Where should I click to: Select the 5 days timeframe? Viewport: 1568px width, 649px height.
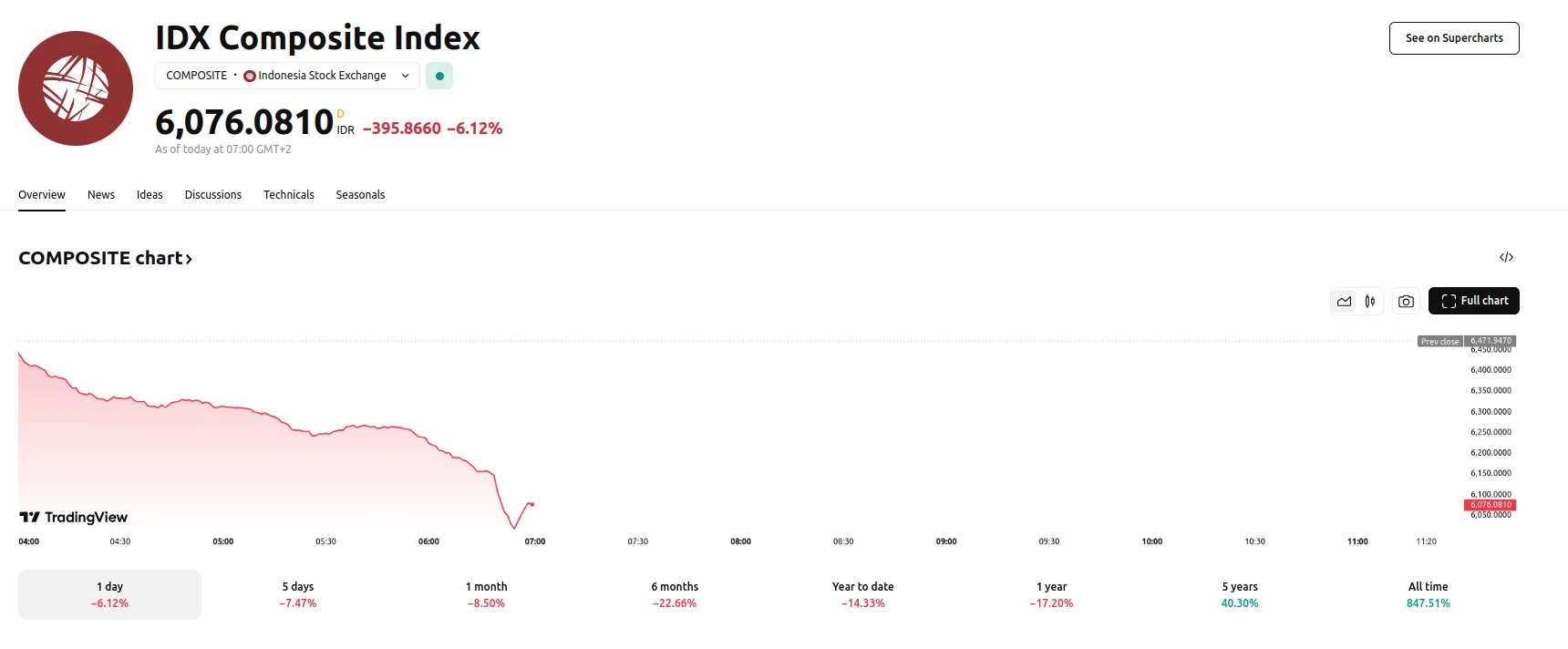[x=297, y=594]
